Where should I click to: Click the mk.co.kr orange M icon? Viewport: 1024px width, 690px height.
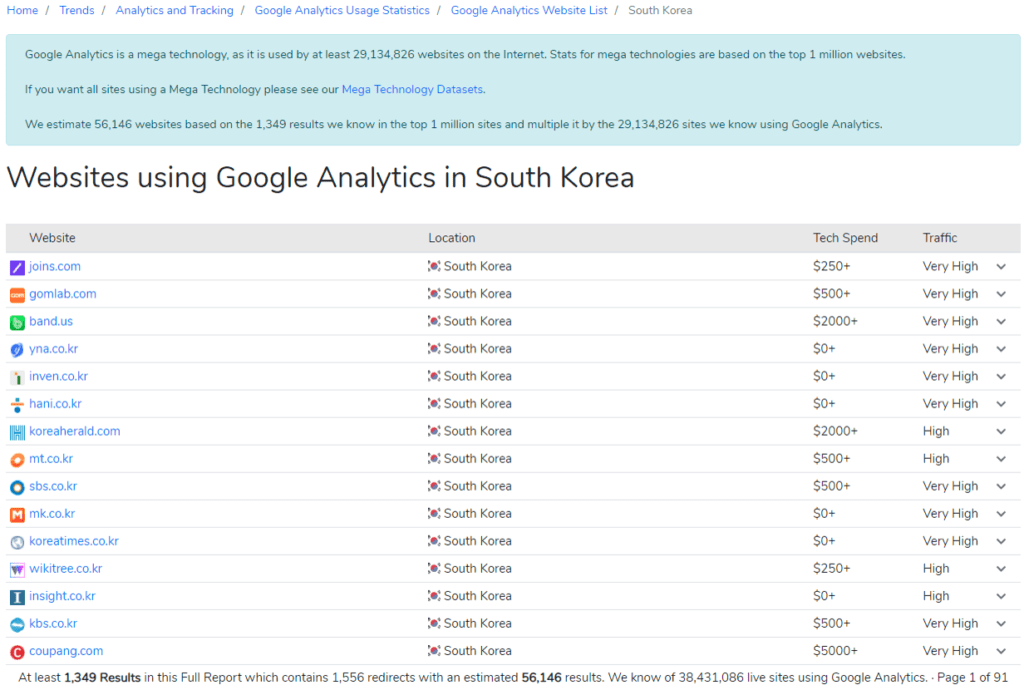pyautogui.click(x=17, y=514)
